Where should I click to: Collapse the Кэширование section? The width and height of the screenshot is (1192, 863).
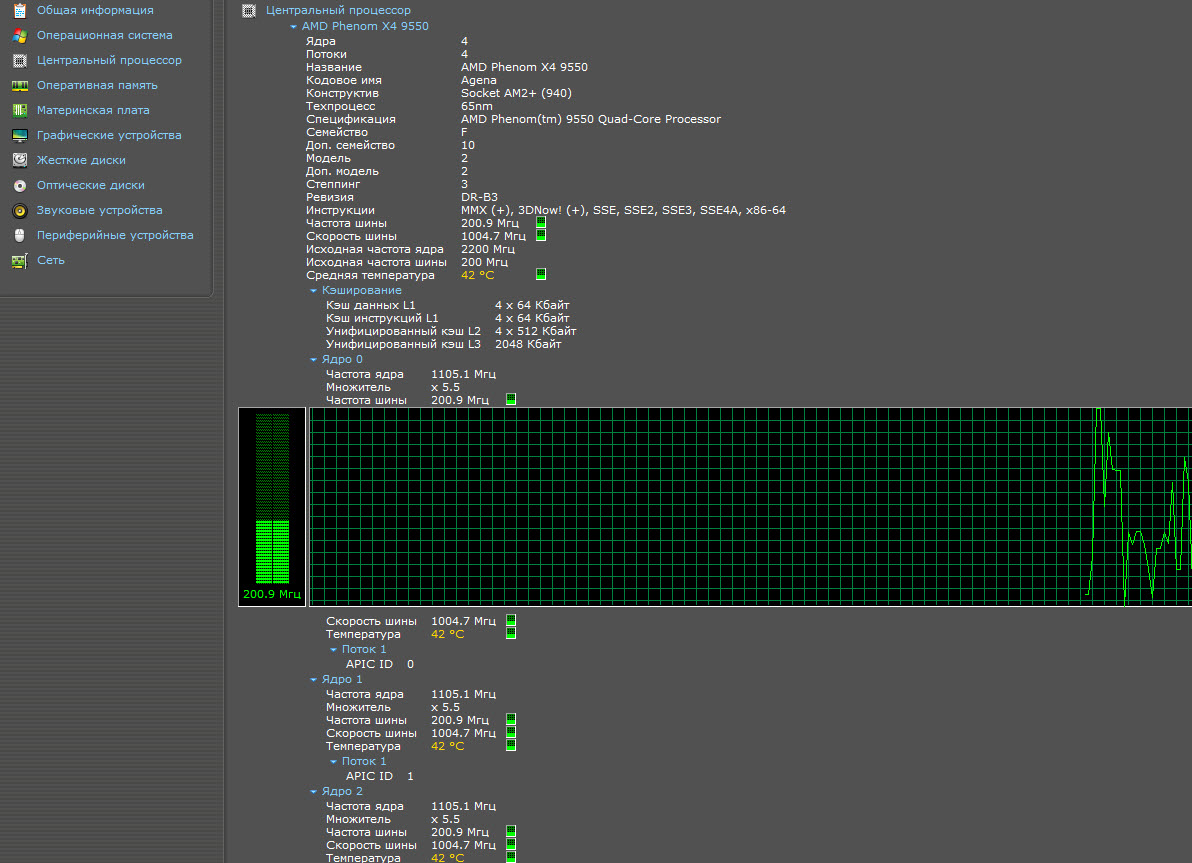313,290
